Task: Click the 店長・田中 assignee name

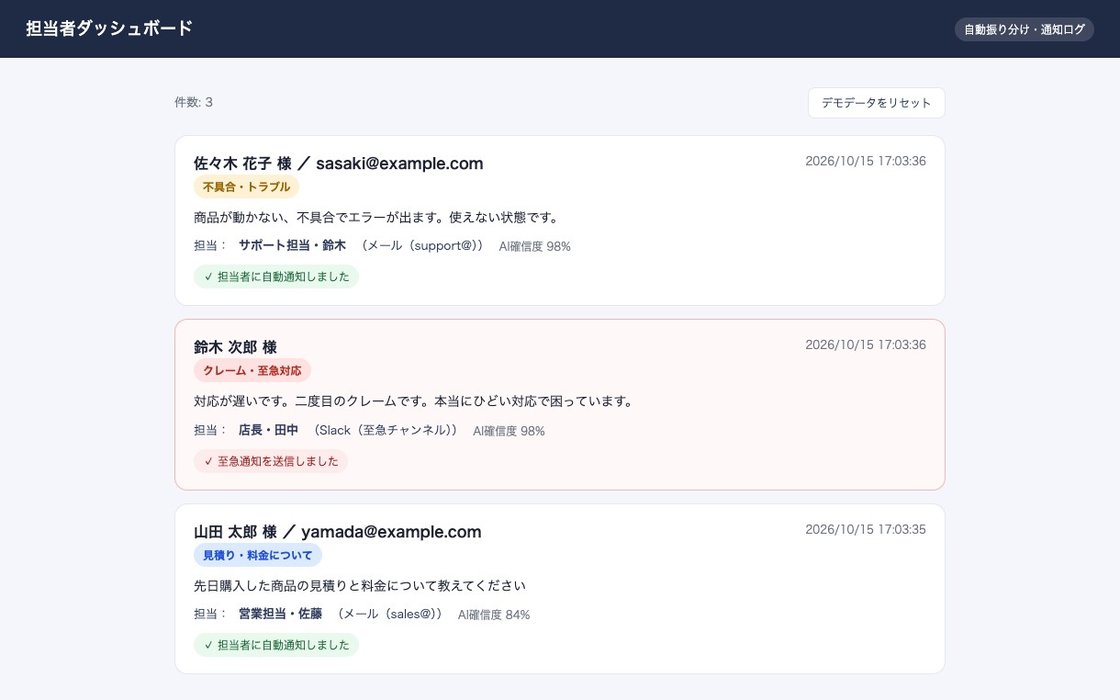Action: tap(269, 430)
